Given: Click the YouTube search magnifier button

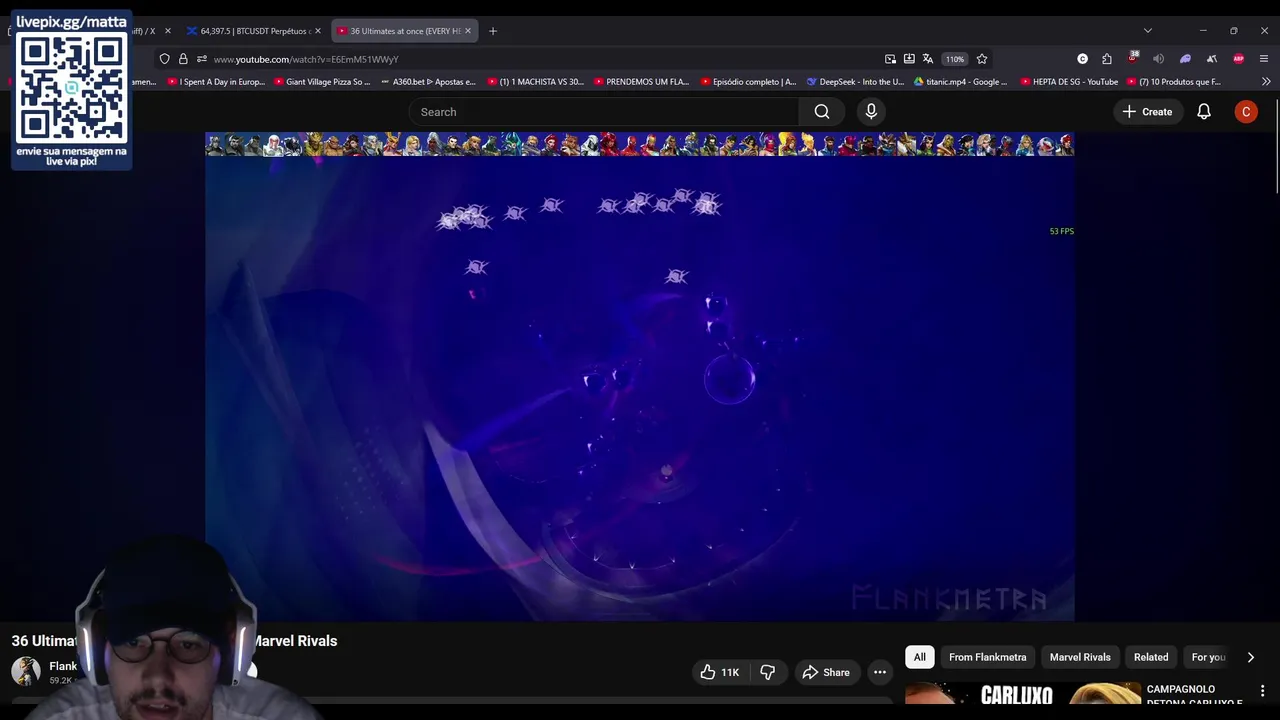Looking at the screenshot, I should pyautogui.click(x=822, y=112).
